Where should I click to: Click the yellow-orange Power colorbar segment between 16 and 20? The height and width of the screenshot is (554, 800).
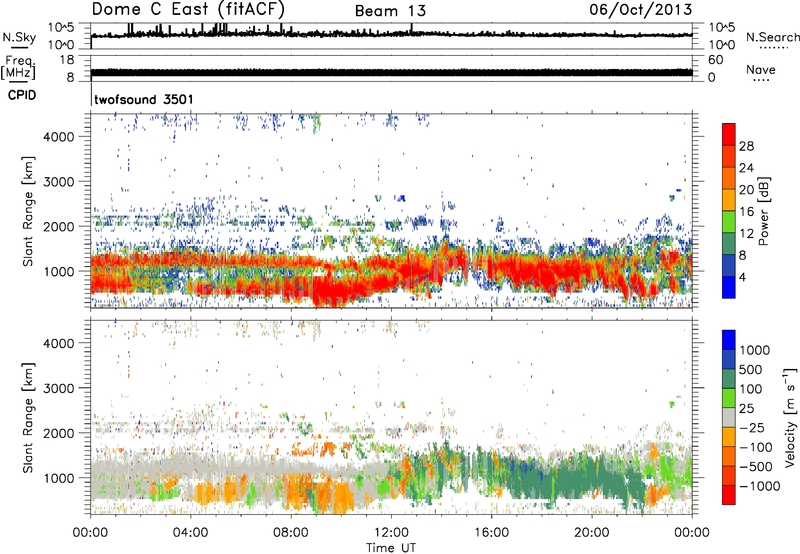point(729,200)
